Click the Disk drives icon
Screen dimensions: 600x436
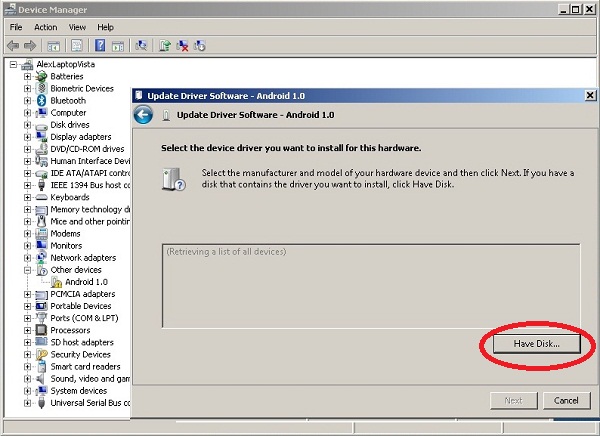click(x=41, y=125)
